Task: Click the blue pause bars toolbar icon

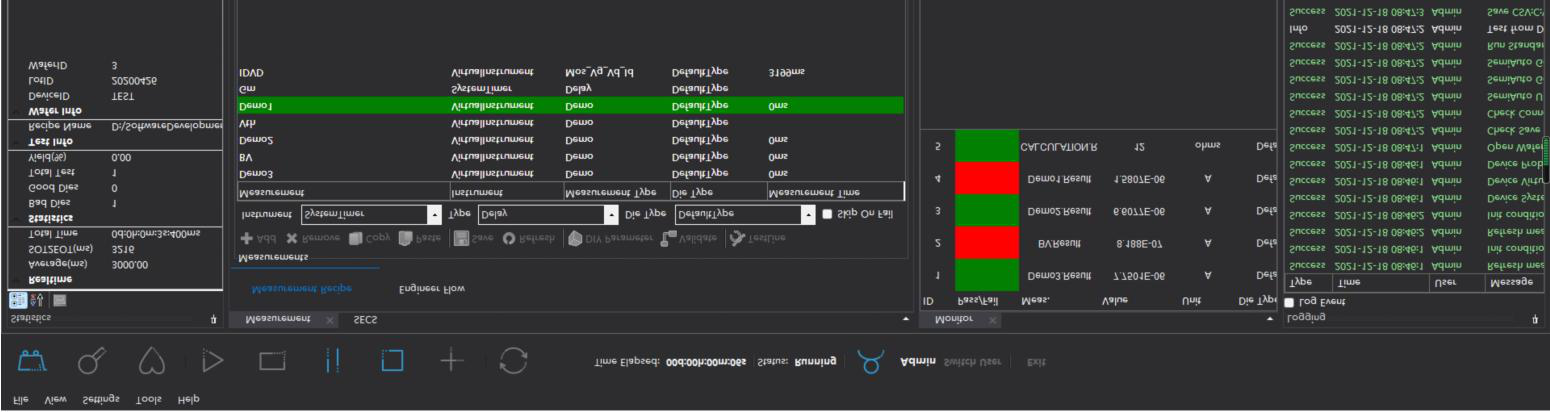Action: click(333, 360)
